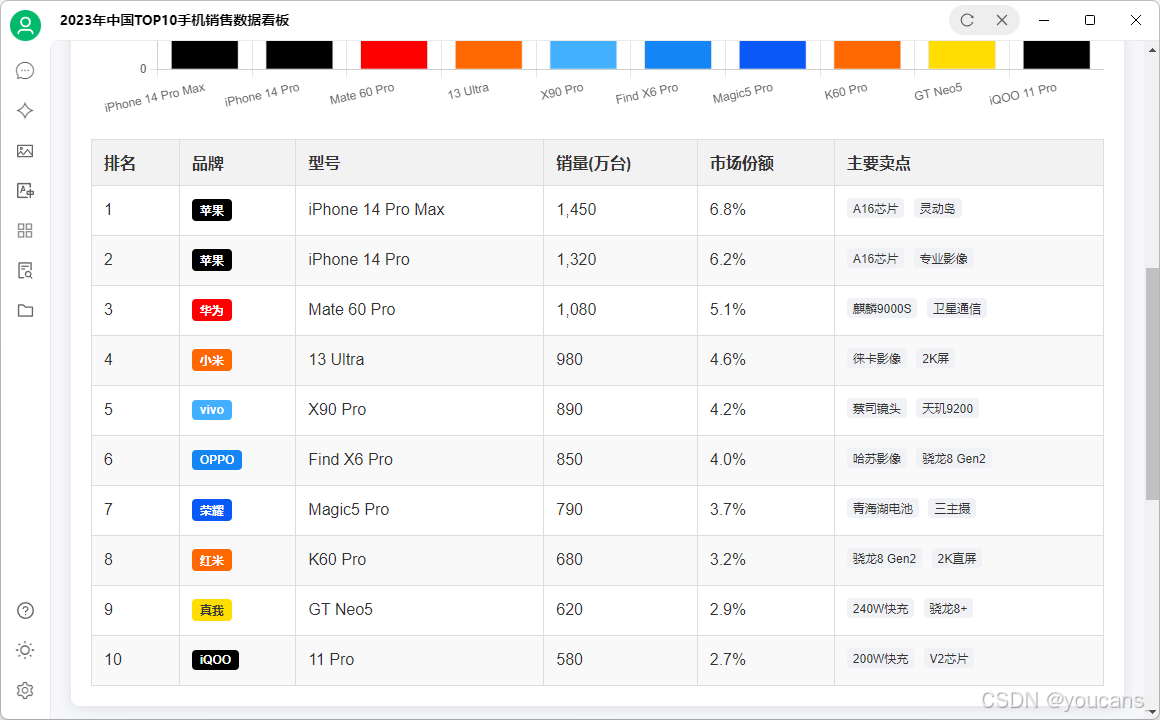Click the Find X6 Pro chart axis label
The height and width of the screenshot is (720, 1160).
(647, 93)
